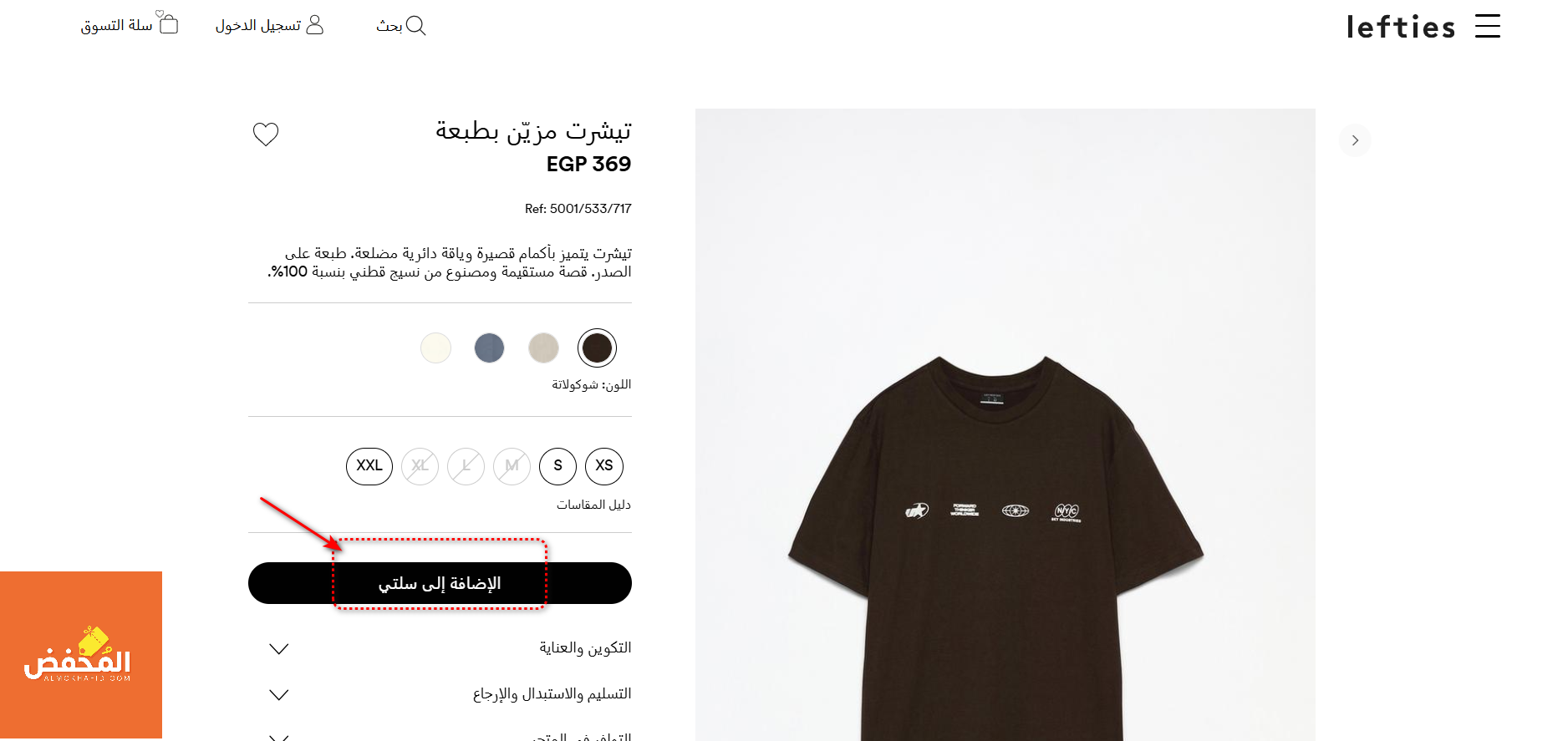Open سلة التسوق cart link
The width and height of the screenshot is (1568, 741).
(117, 26)
